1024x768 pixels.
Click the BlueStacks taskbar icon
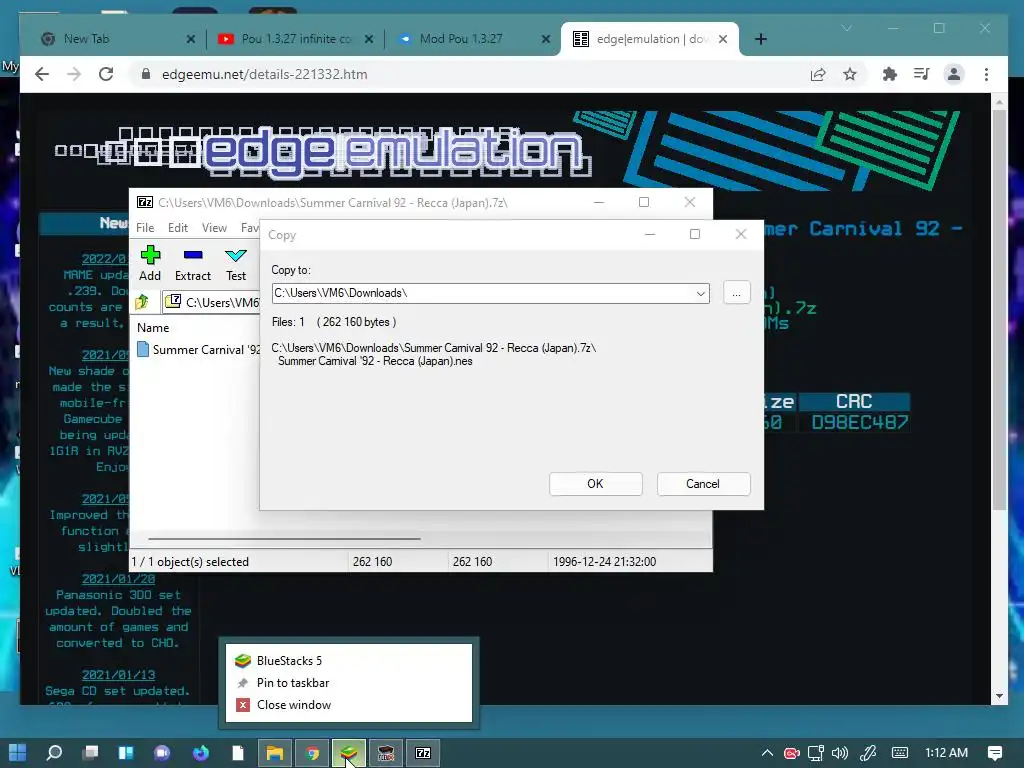pos(349,753)
